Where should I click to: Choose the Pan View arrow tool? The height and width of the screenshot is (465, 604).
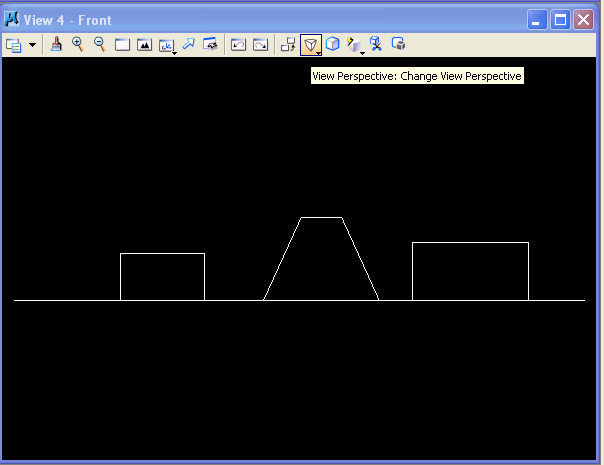tap(188, 44)
